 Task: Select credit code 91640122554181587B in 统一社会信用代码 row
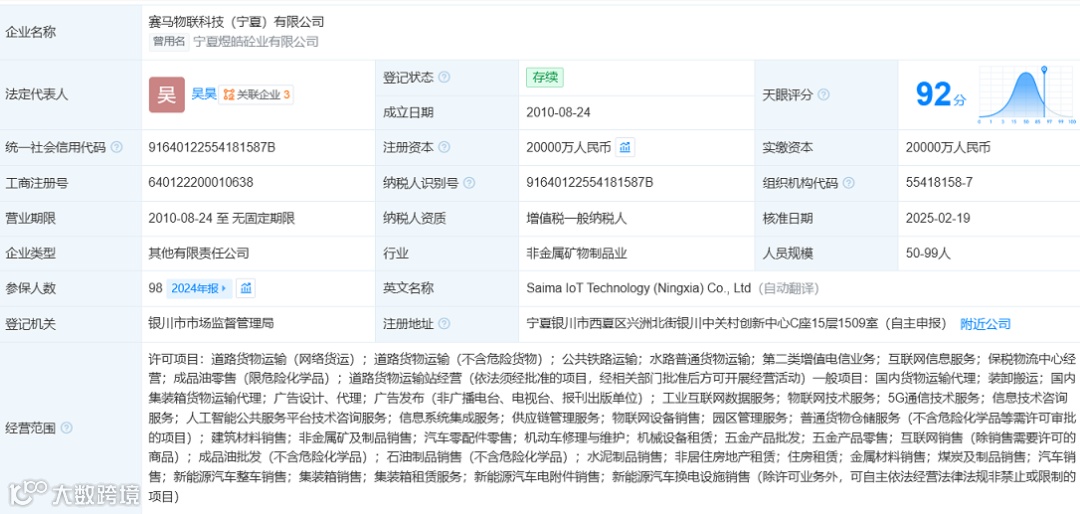click(x=212, y=147)
